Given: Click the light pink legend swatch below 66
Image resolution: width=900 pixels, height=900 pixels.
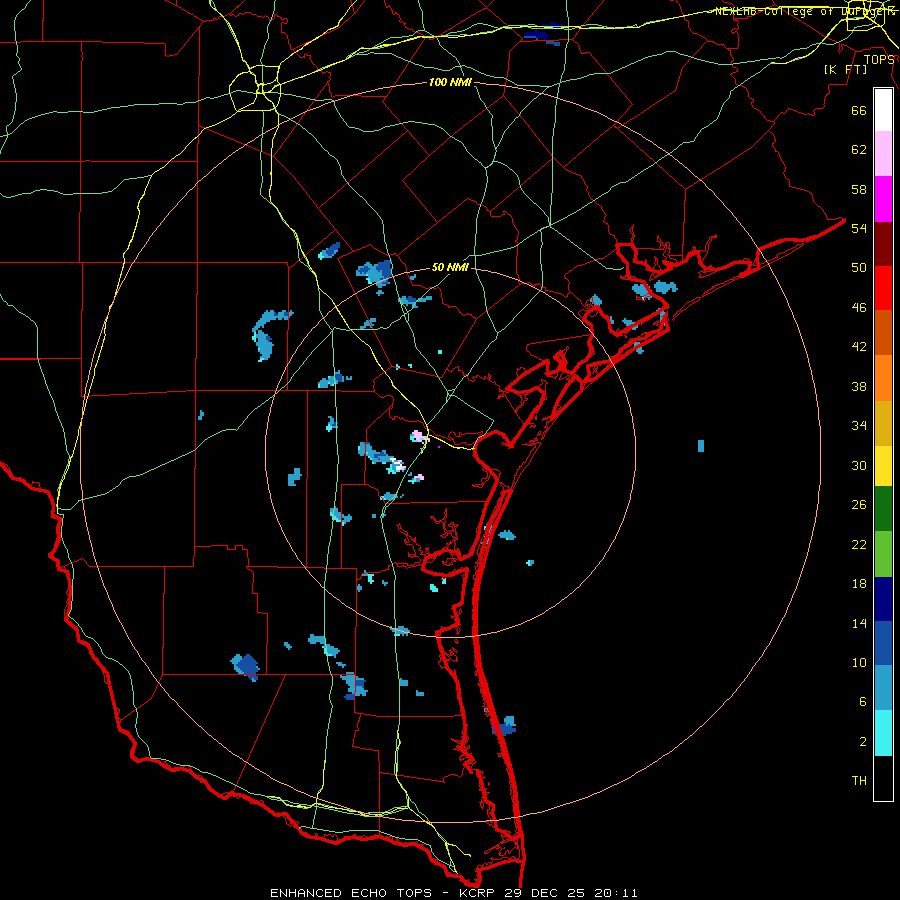Looking at the screenshot, I should click(x=883, y=153).
